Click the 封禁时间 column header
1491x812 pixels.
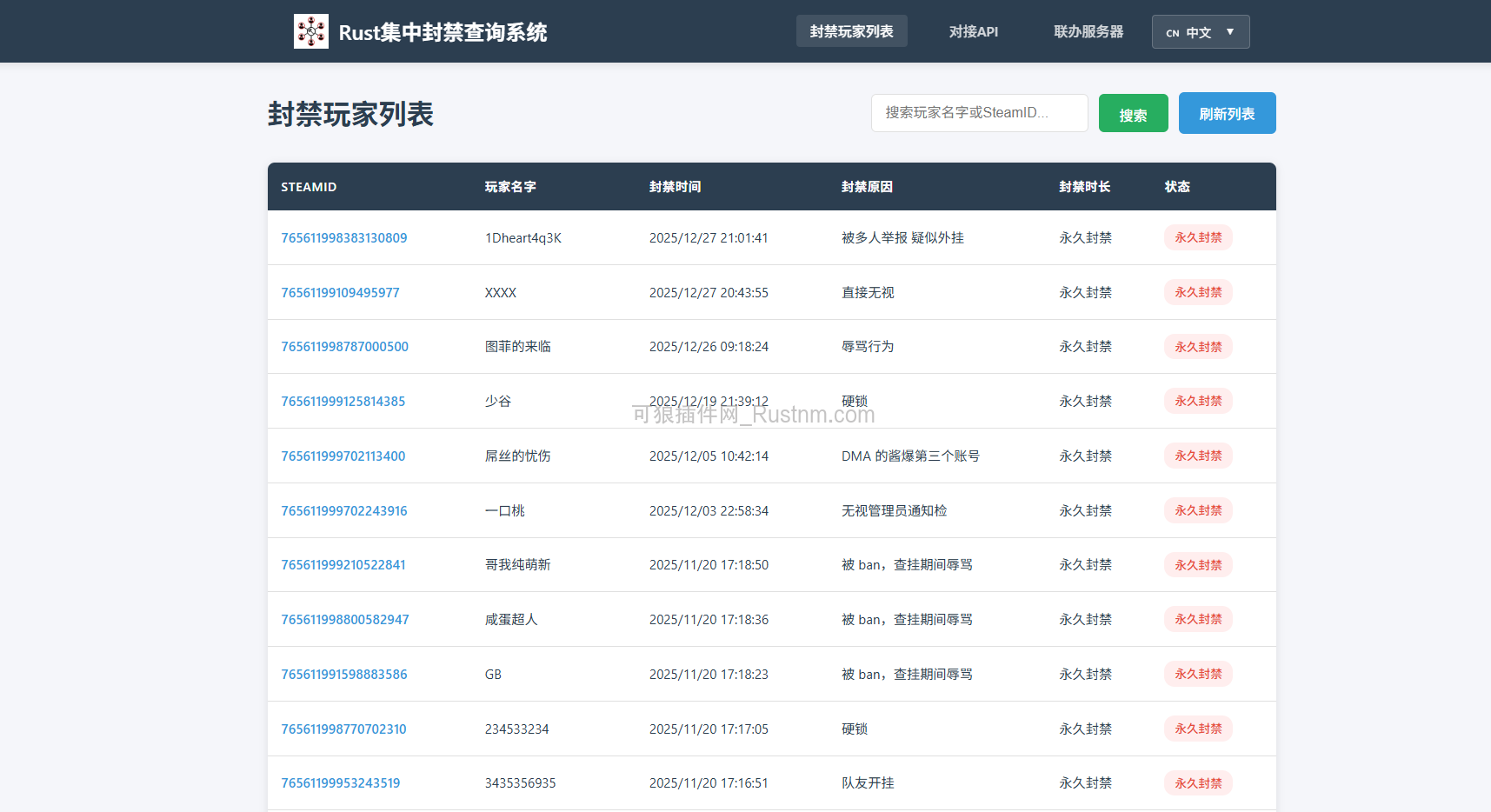tap(676, 186)
